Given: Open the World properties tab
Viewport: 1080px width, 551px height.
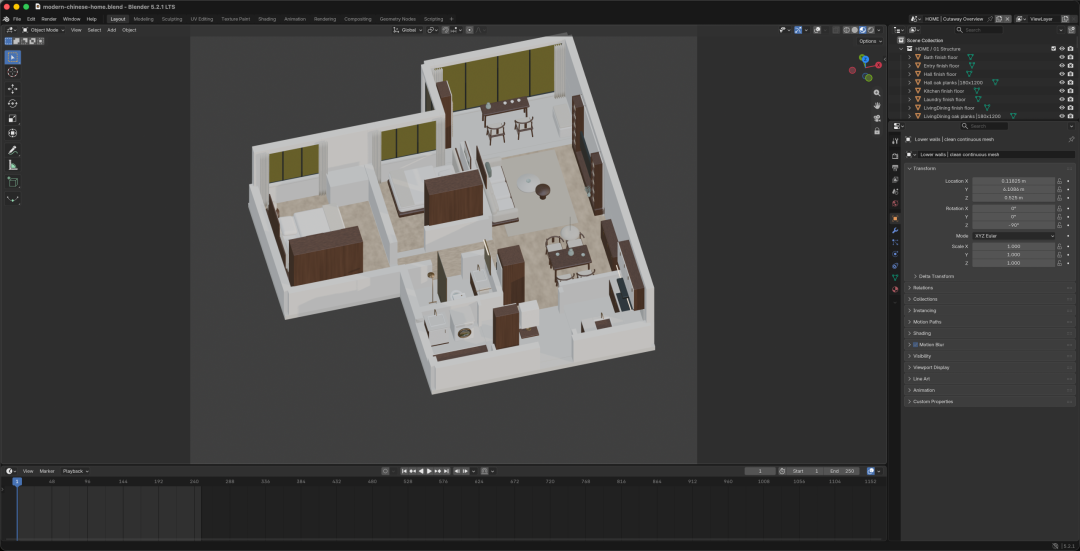Looking at the screenshot, I should click(895, 203).
